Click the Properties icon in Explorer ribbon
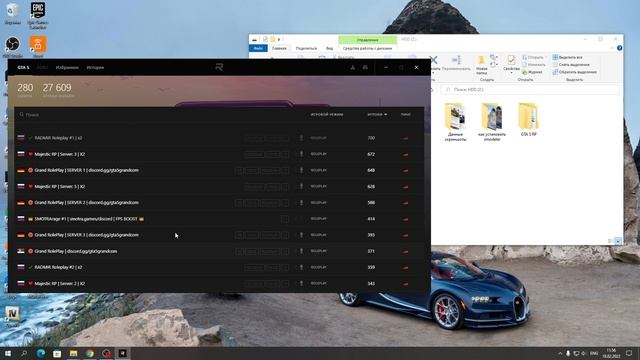Screen dimensions: 640x360 tap(511, 60)
